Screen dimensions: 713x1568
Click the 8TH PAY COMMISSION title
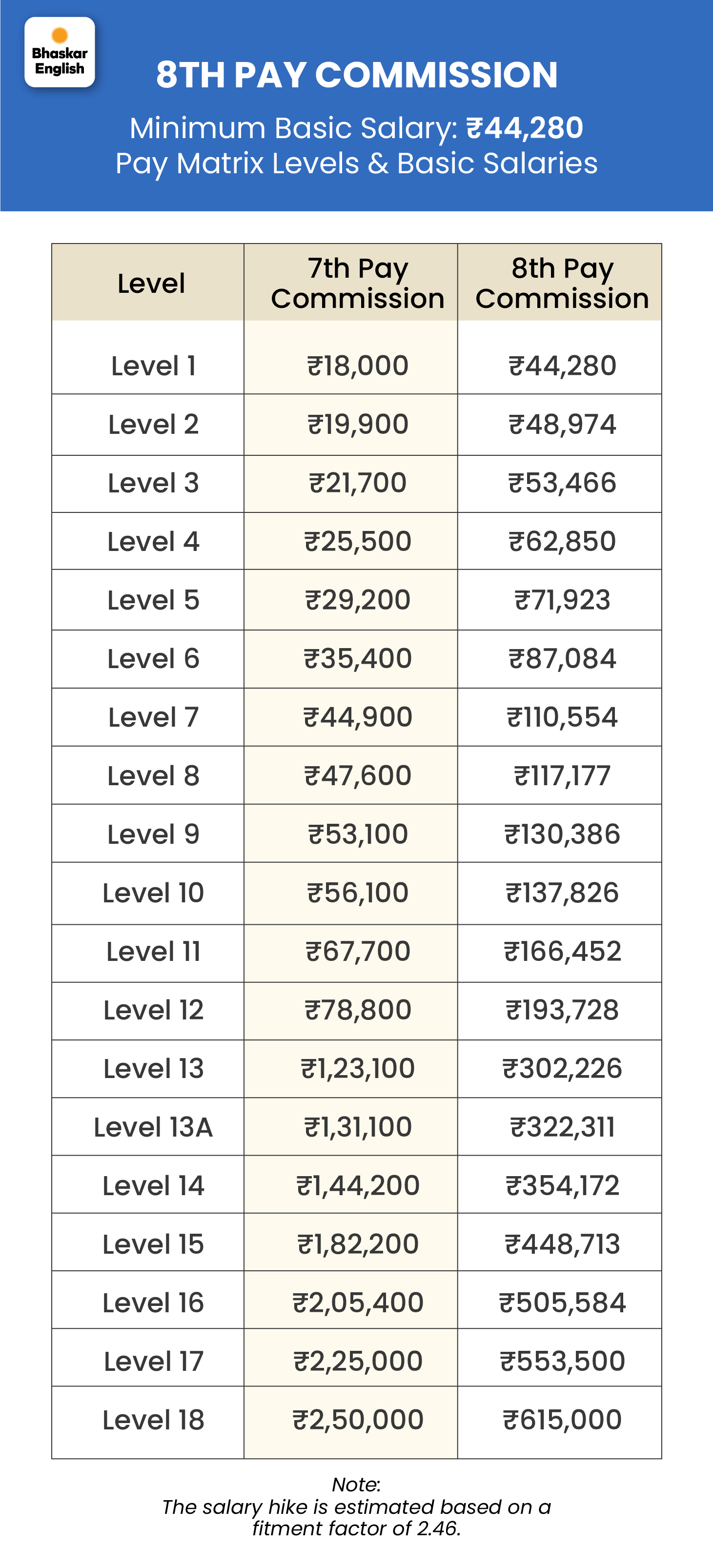356,75
